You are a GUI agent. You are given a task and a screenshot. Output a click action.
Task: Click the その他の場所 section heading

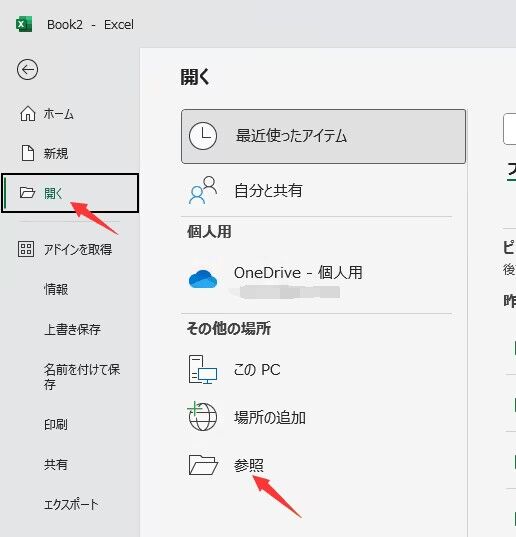[x=229, y=328]
